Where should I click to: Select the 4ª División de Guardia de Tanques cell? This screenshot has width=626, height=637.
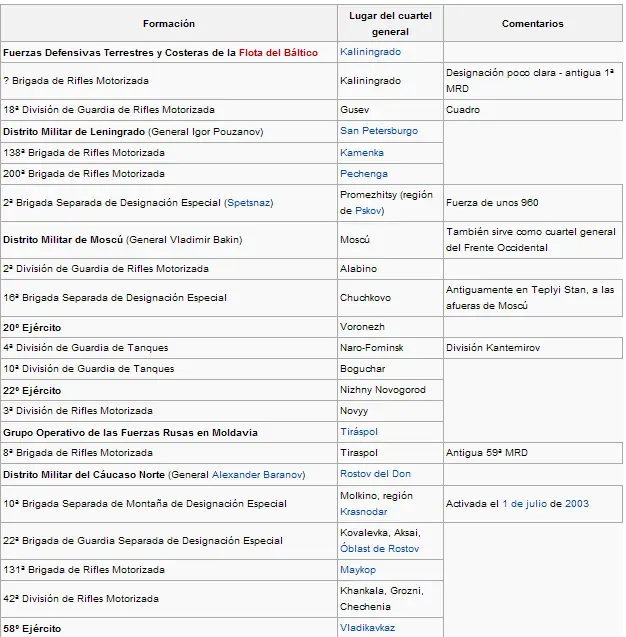169,348
